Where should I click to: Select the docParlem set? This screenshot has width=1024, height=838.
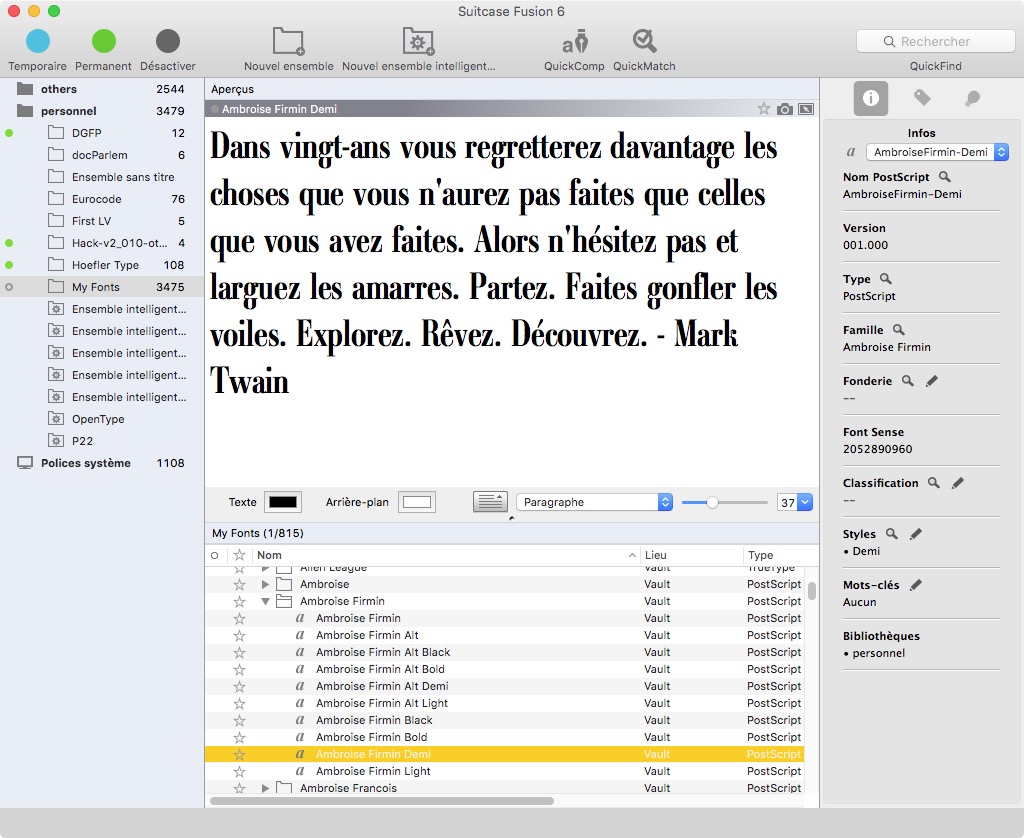[x=101, y=155]
